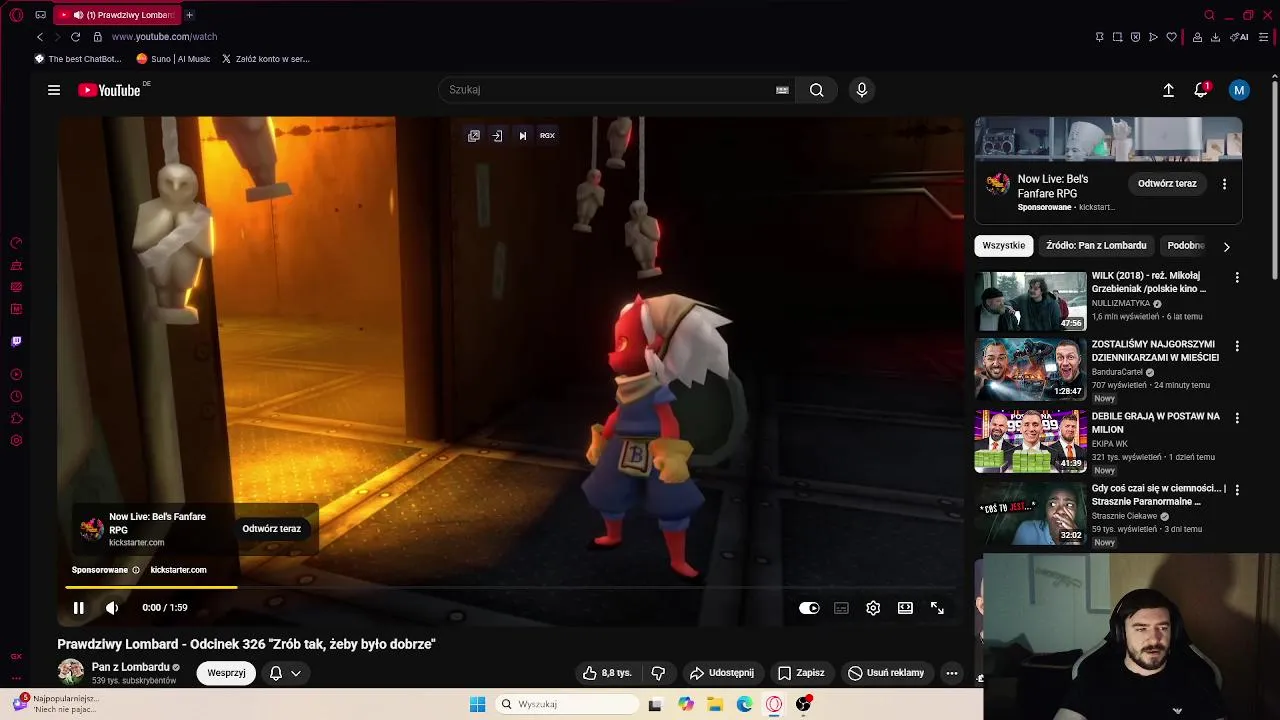Click Odtwórz teraz in the video ad overlay

coord(271,529)
